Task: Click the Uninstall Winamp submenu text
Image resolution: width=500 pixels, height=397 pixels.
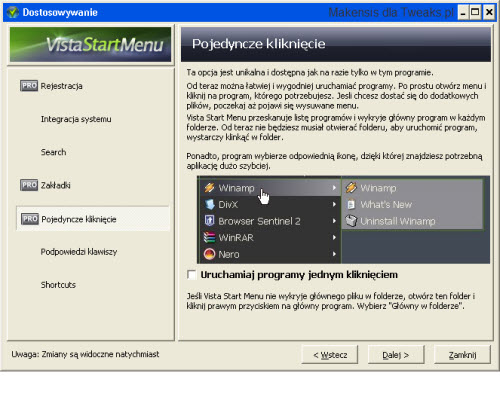Action: click(398, 221)
